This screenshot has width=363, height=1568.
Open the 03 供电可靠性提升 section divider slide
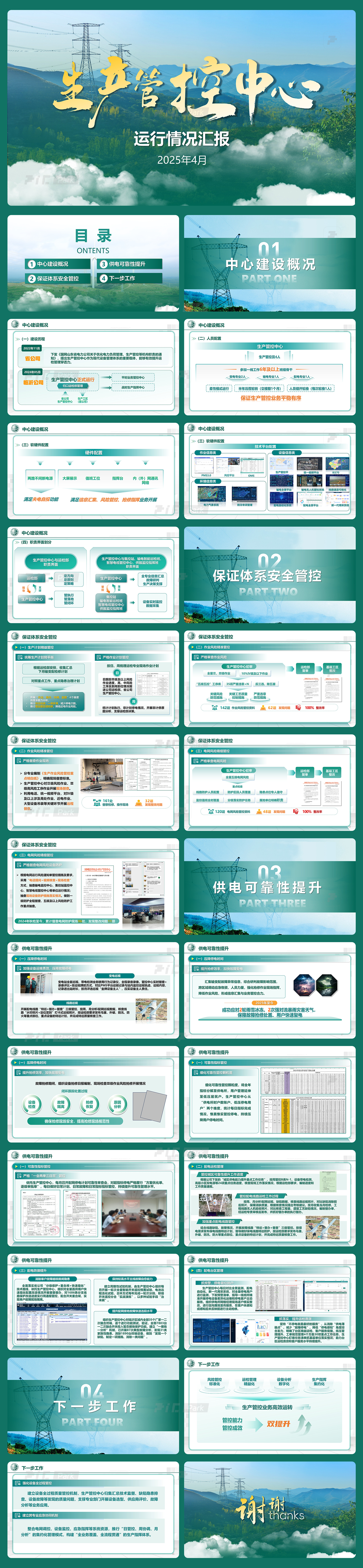270,887
